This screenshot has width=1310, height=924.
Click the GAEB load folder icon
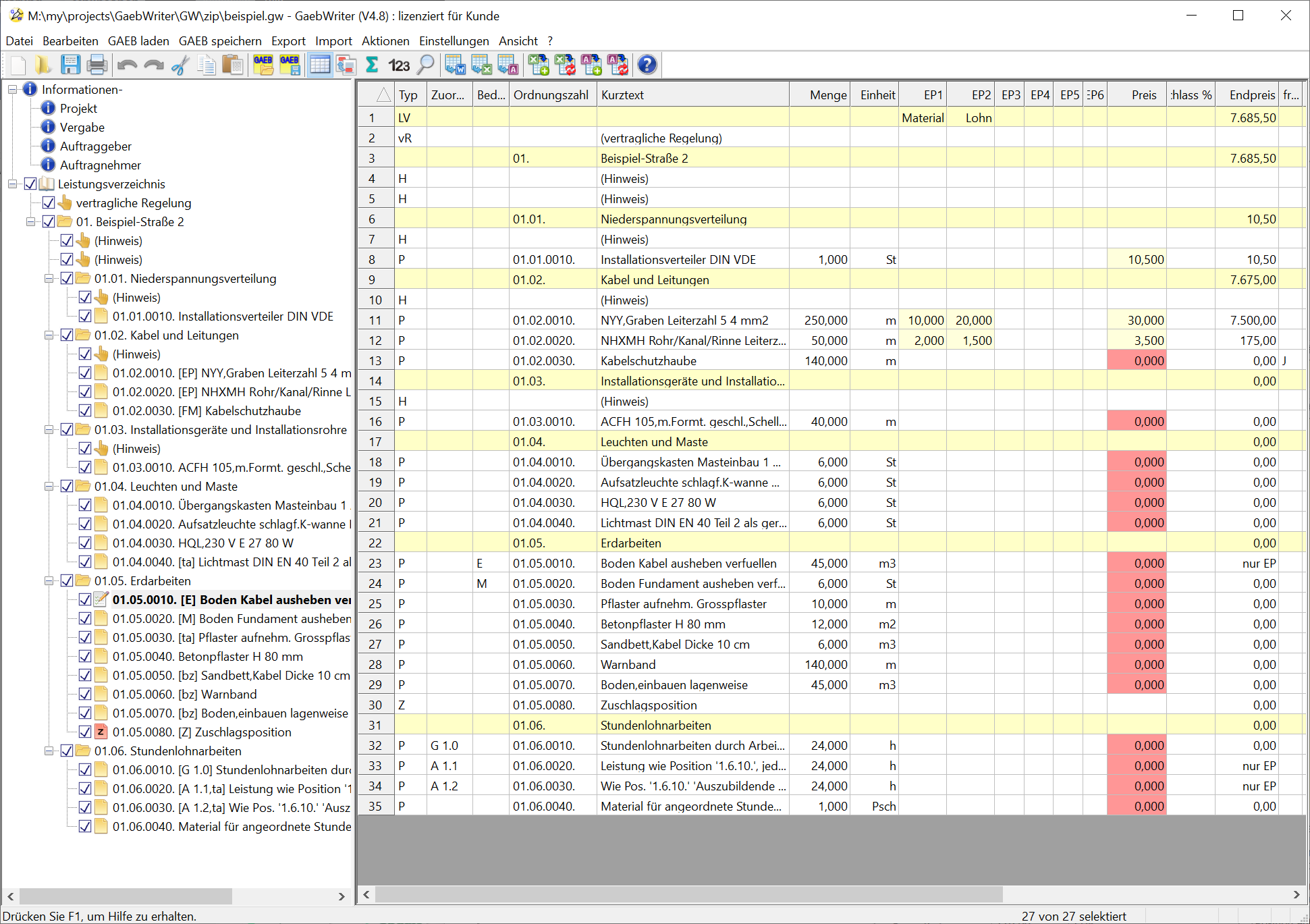(x=263, y=65)
